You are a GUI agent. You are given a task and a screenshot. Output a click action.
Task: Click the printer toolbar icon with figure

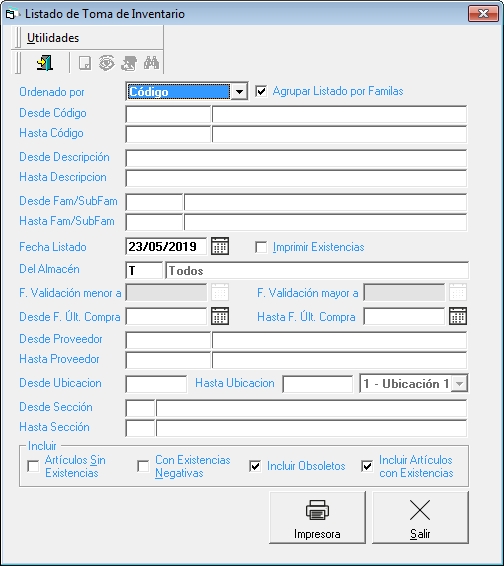point(129,63)
